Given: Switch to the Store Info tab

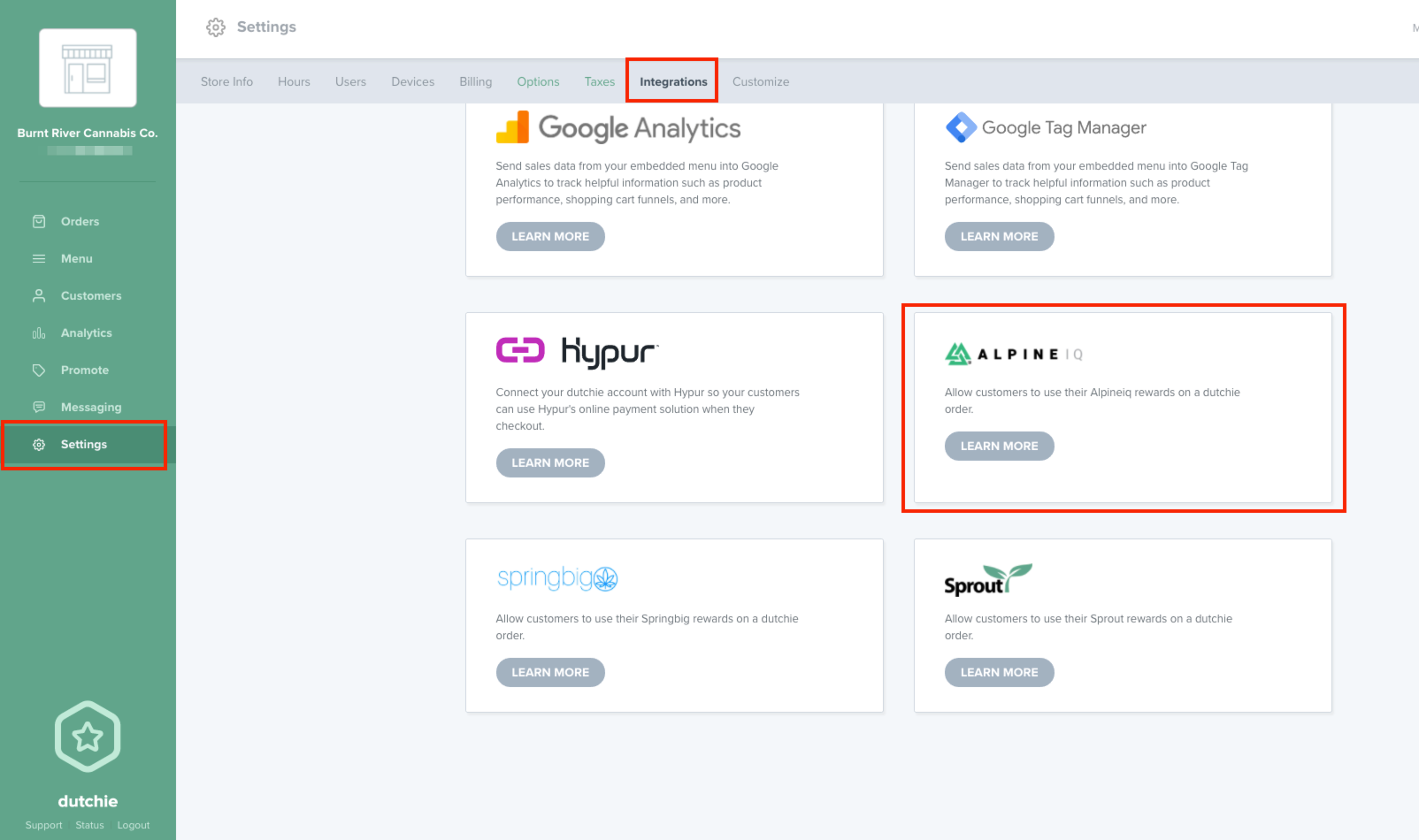Looking at the screenshot, I should tap(226, 82).
